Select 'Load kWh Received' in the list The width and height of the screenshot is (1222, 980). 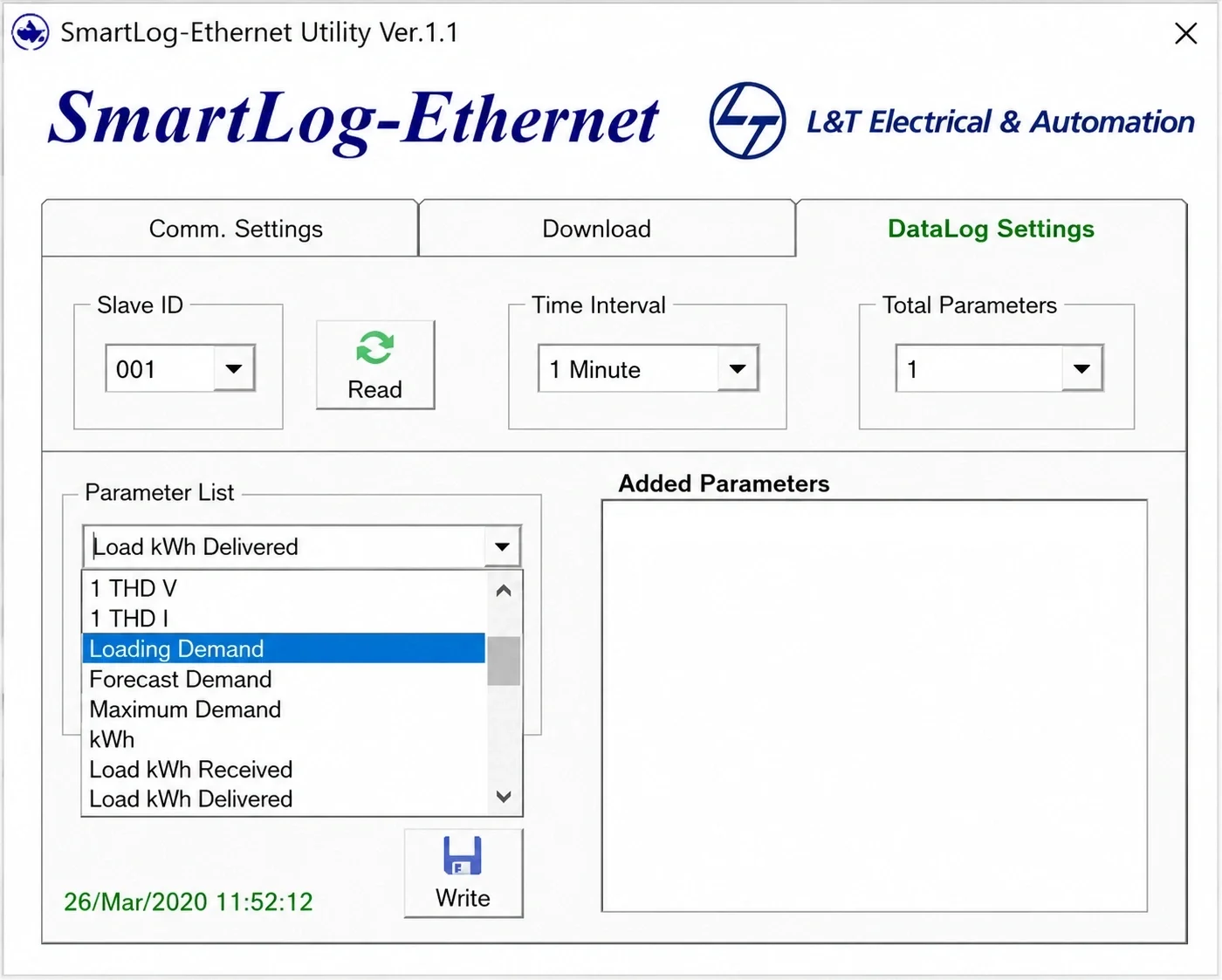tap(284, 769)
